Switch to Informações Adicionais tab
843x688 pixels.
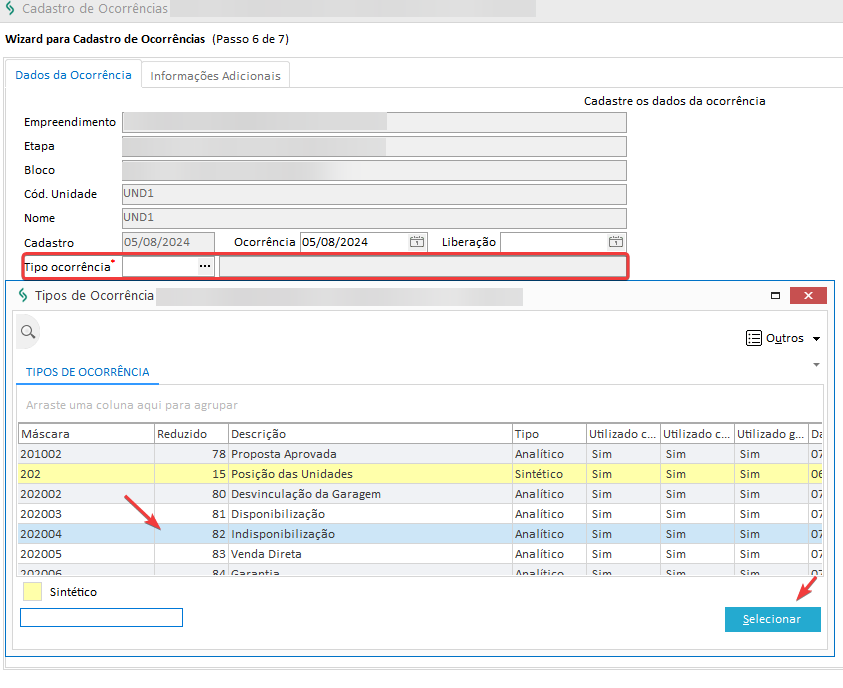pyautogui.click(x=216, y=76)
